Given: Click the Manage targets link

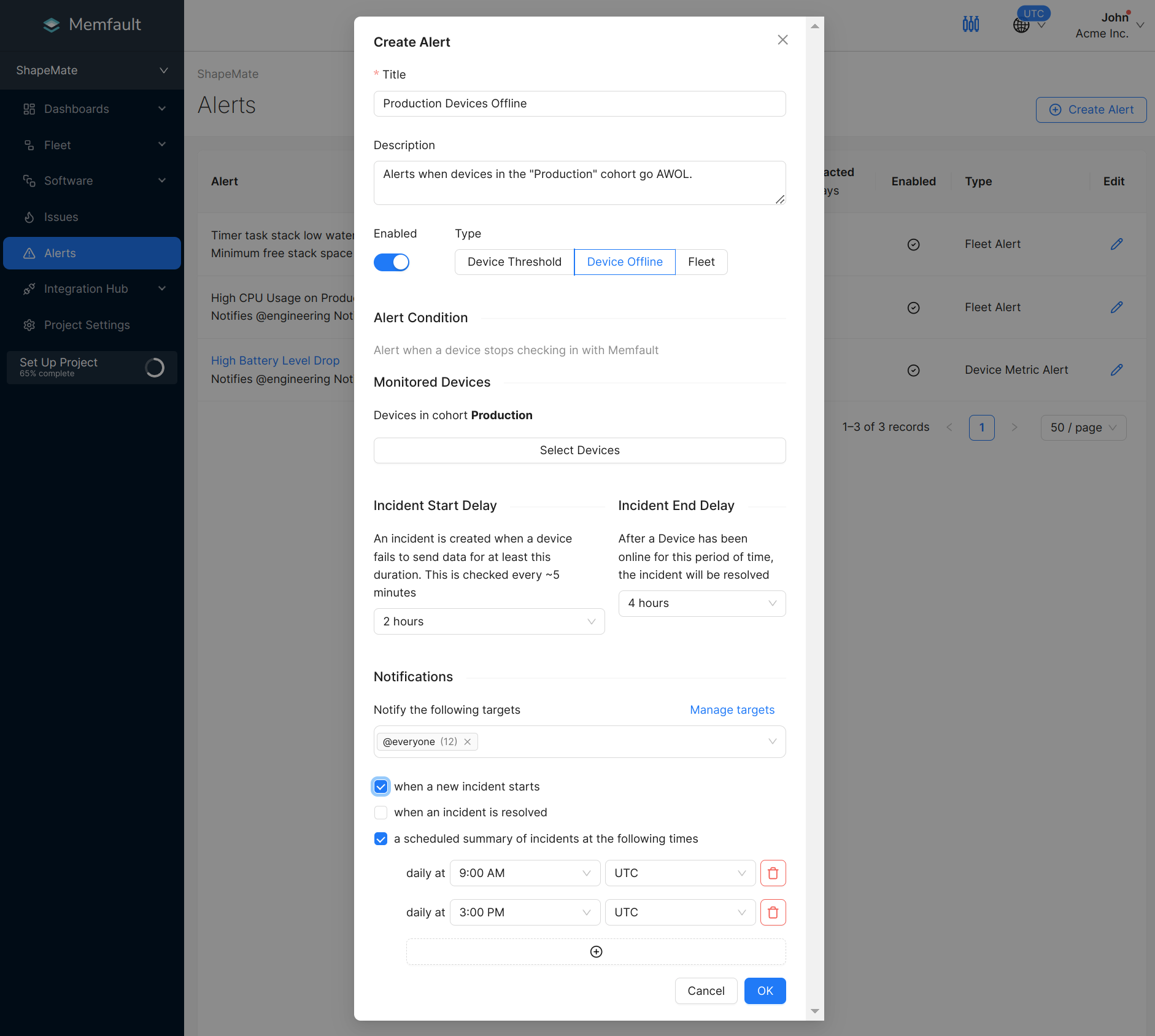Looking at the screenshot, I should click(x=732, y=709).
